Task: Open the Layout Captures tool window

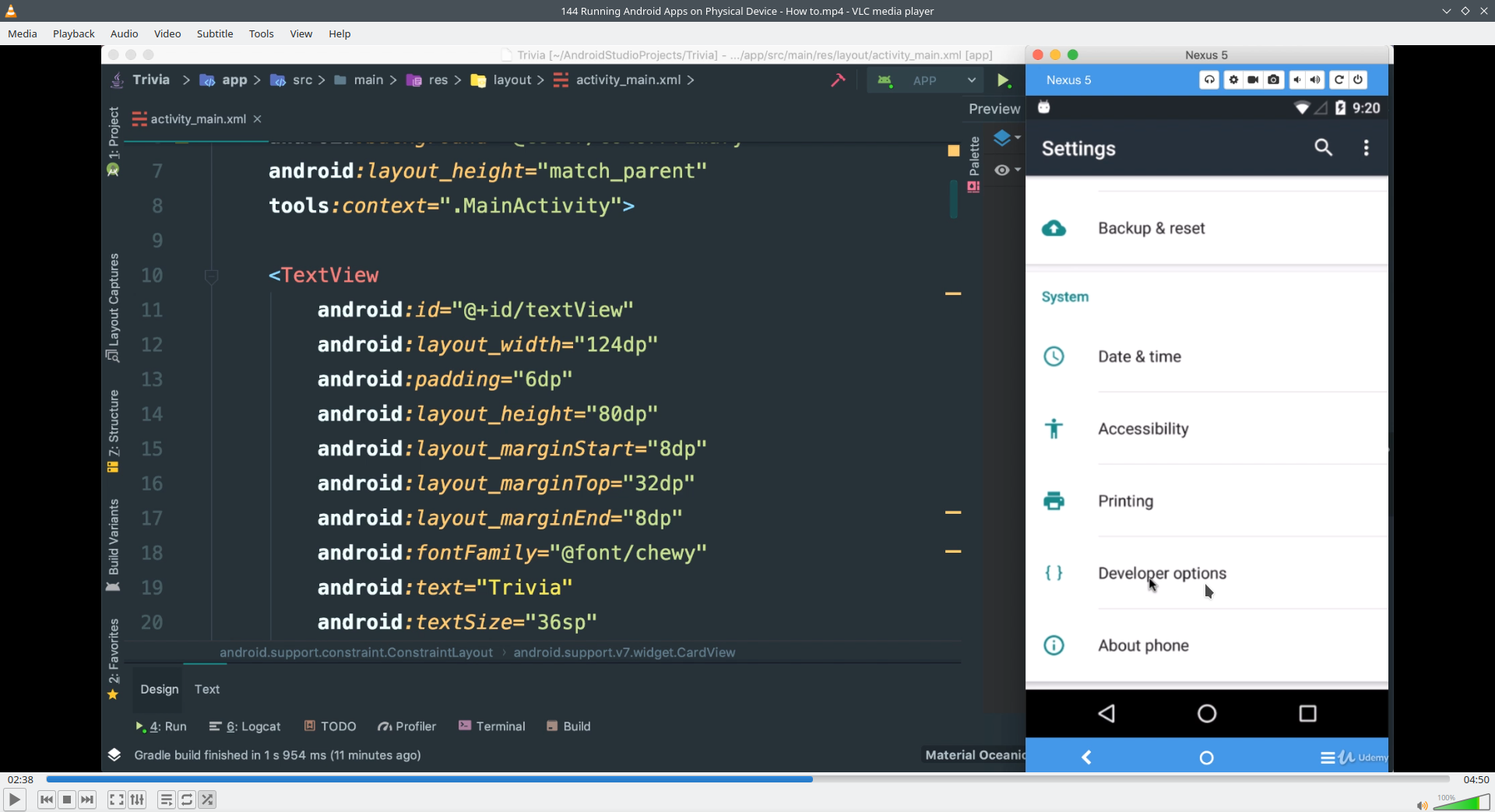Action: (114, 308)
